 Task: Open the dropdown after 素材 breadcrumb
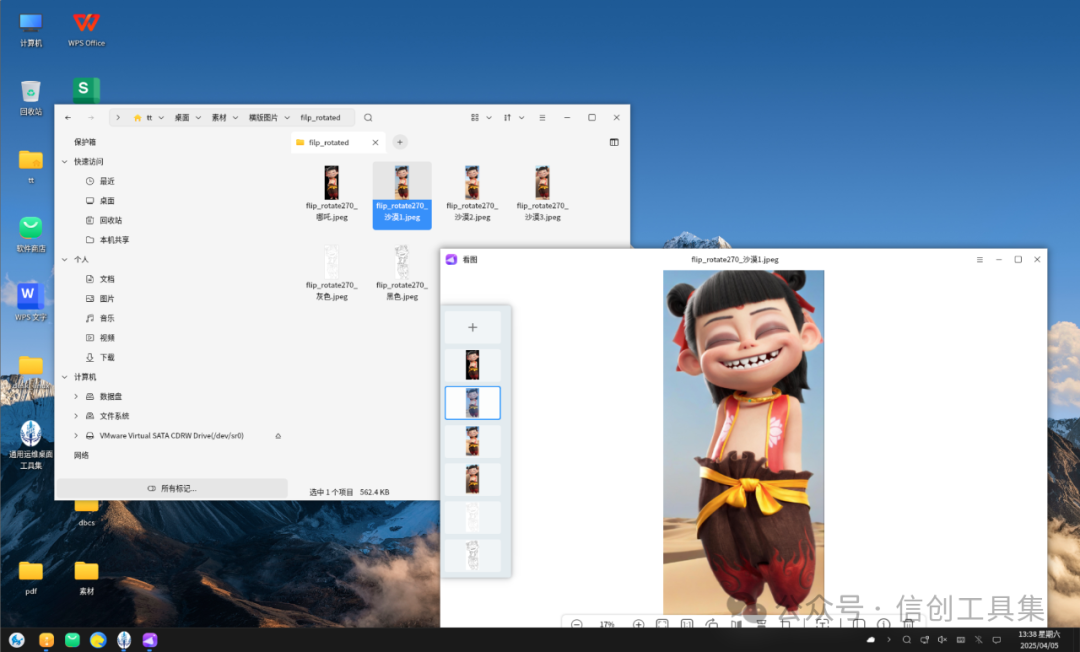pyautogui.click(x=236, y=118)
